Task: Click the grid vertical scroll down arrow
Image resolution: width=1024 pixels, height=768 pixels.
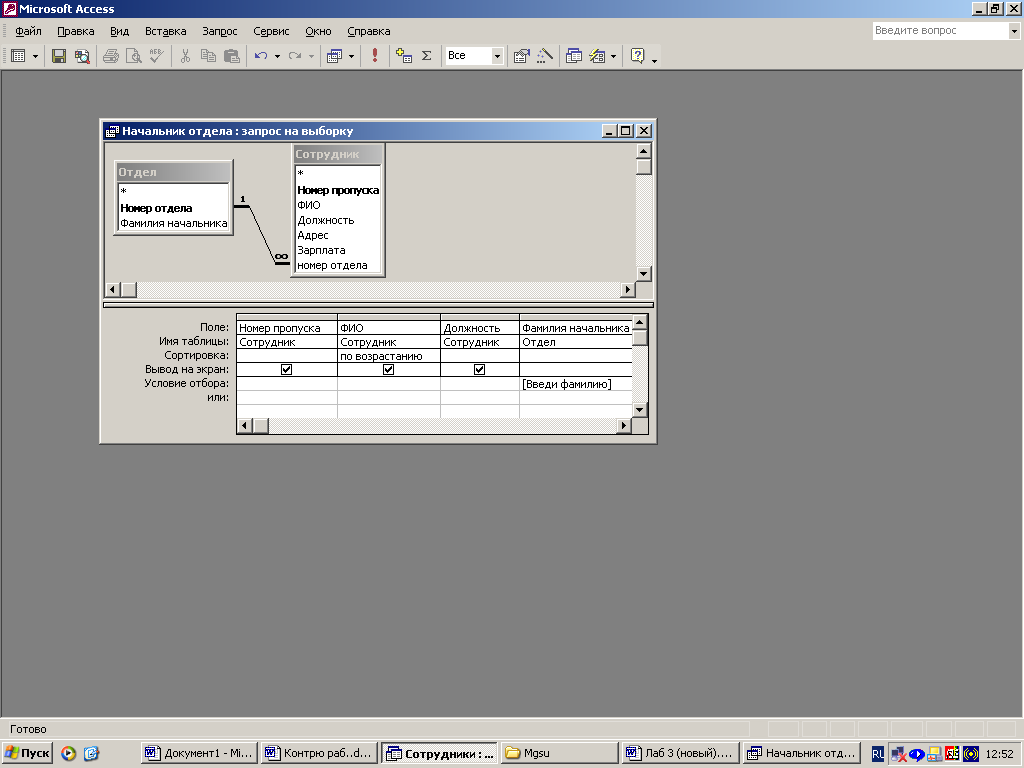Action: click(640, 409)
